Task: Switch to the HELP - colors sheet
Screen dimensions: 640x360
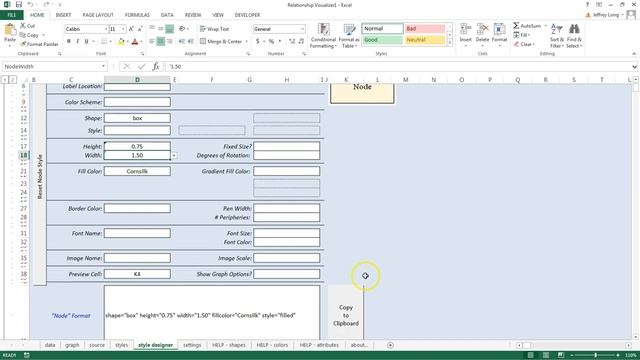Action: 272,345
